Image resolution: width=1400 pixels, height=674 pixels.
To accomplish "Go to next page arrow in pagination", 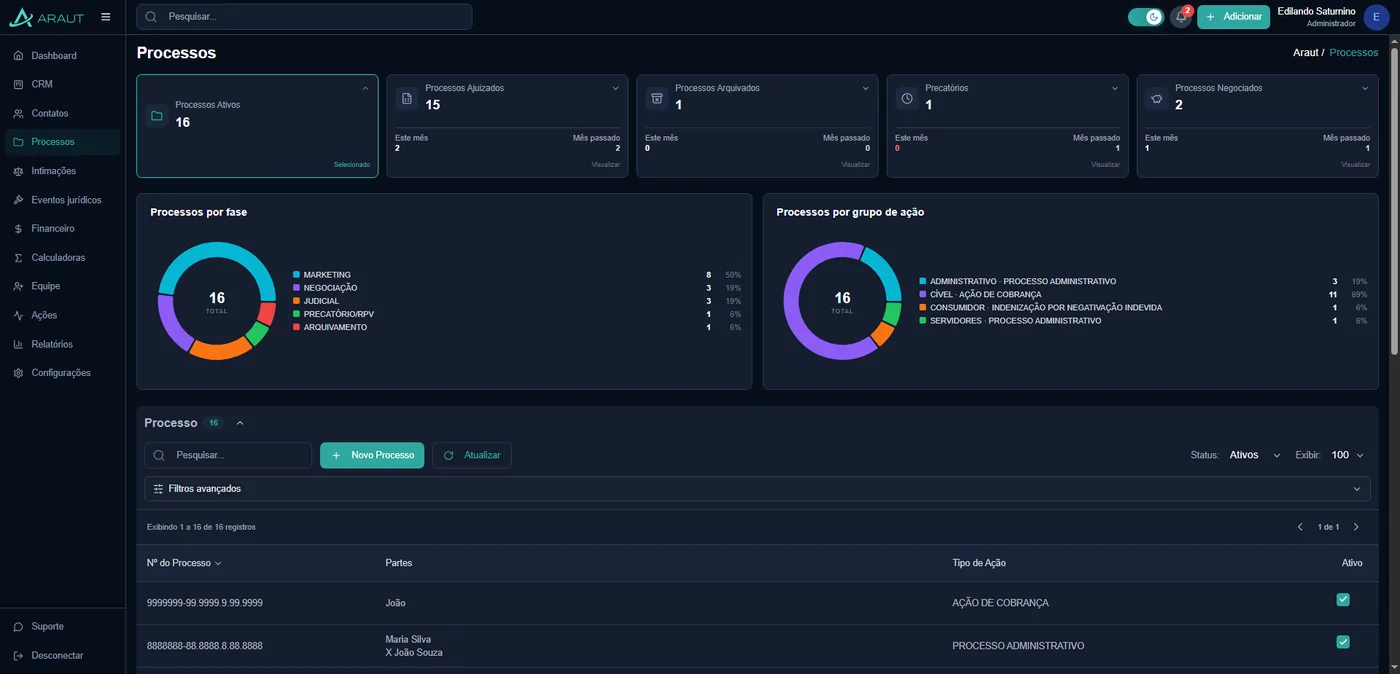I will [1356, 527].
